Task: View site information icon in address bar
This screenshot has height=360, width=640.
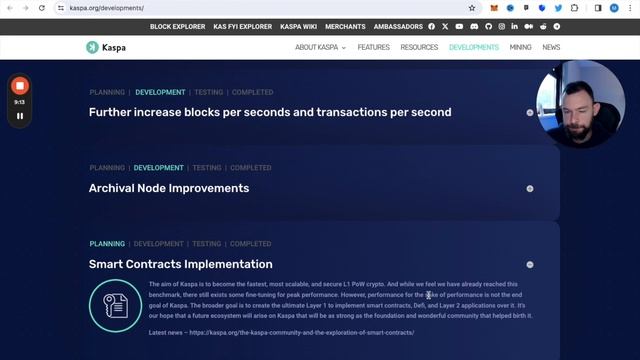Action: click(61, 8)
